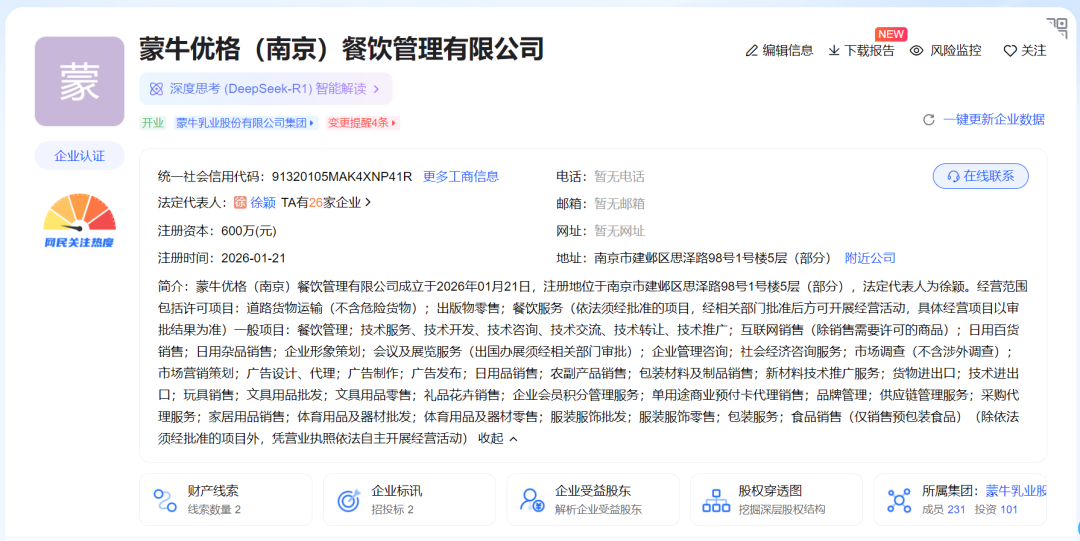Screen dimensions: 1080x541
Task: Expand the 变更提醒4条 tag
Action: click(362, 123)
